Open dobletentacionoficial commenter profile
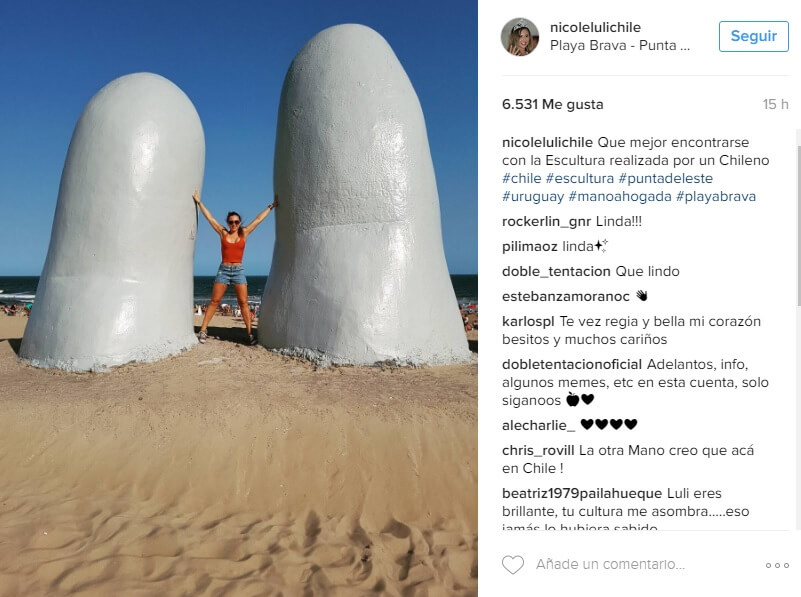Image resolution: width=801 pixels, height=597 pixels. (572, 365)
